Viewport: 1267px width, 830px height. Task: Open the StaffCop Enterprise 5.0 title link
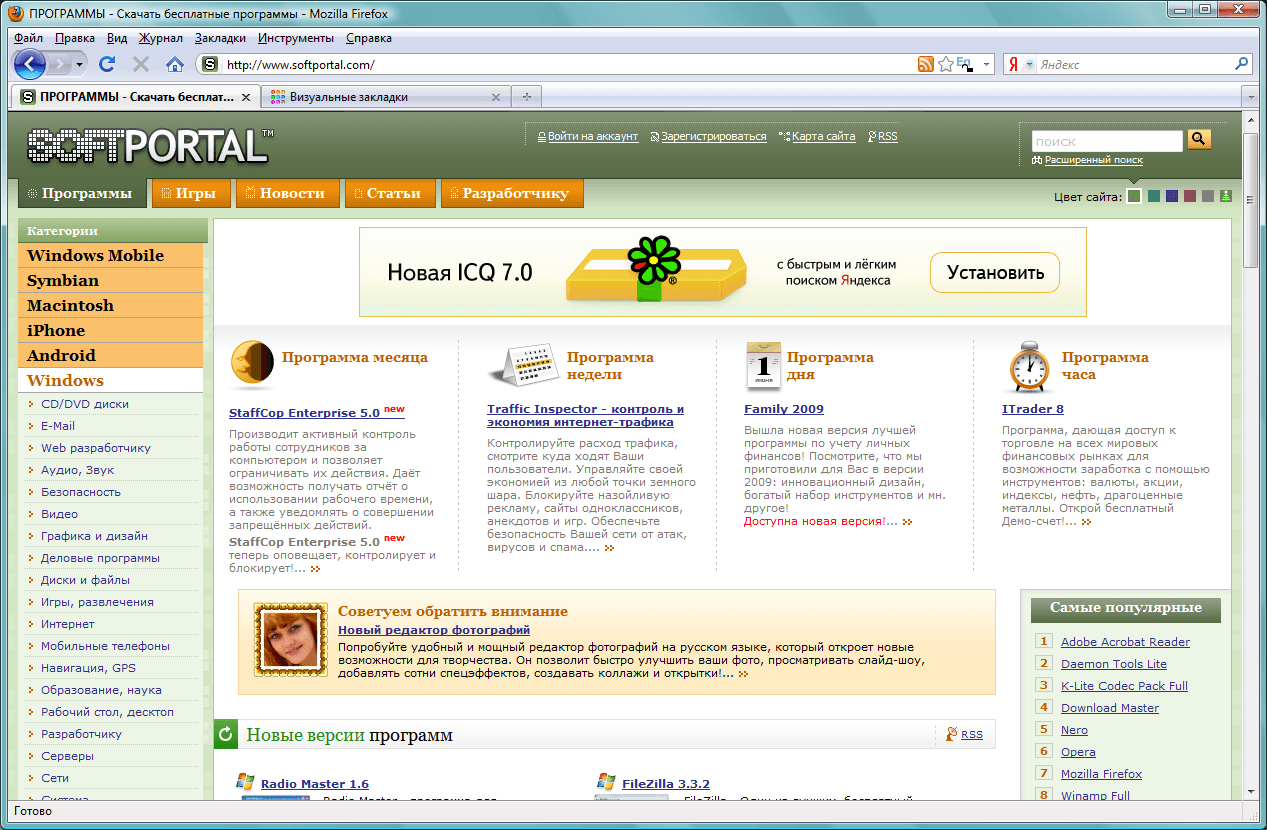pyautogui.click(x=304, y=412)
